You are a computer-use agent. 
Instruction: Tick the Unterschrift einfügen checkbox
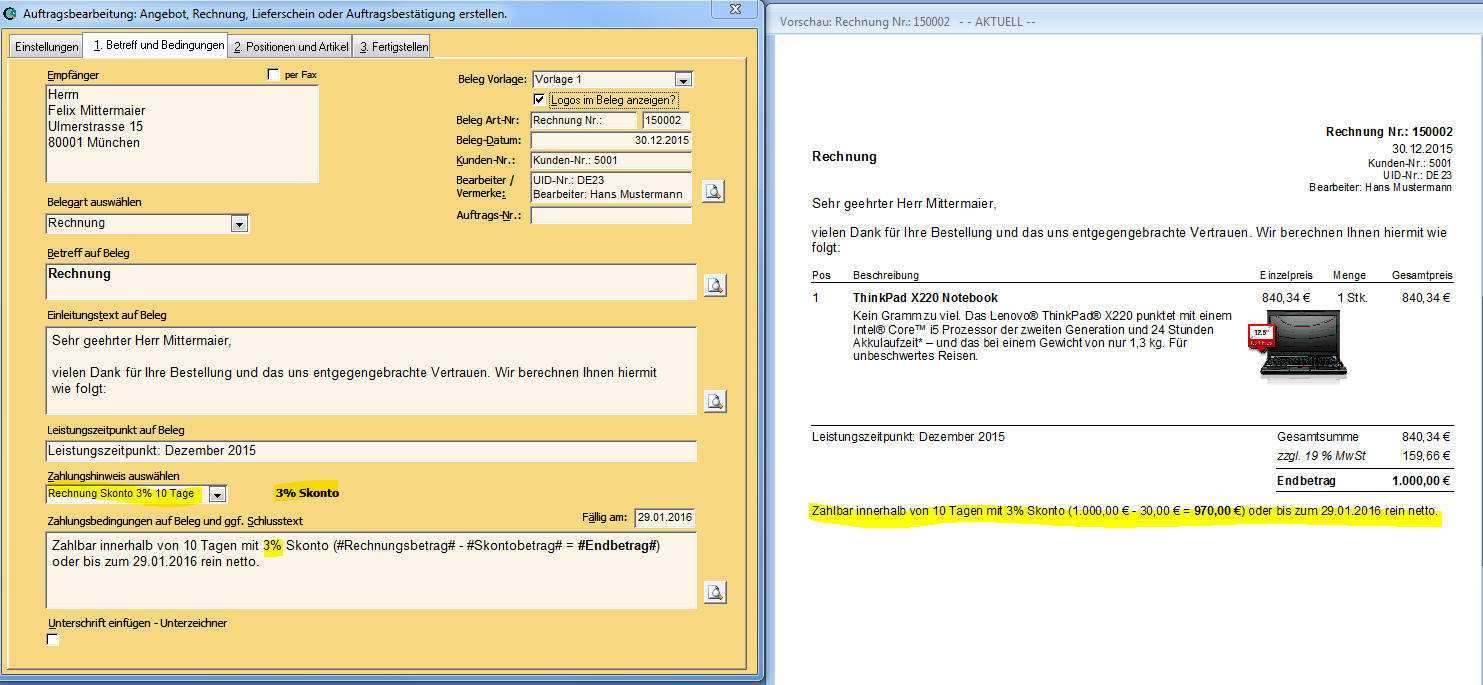click(53, 640)
